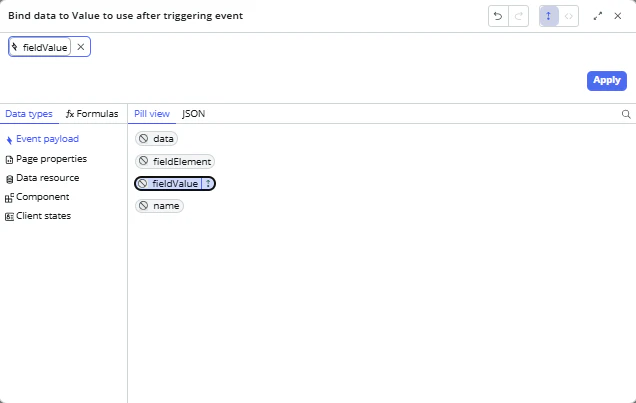
Task: Click the Page properties icon
Action: pyautogui.click(x=9, y=160)
